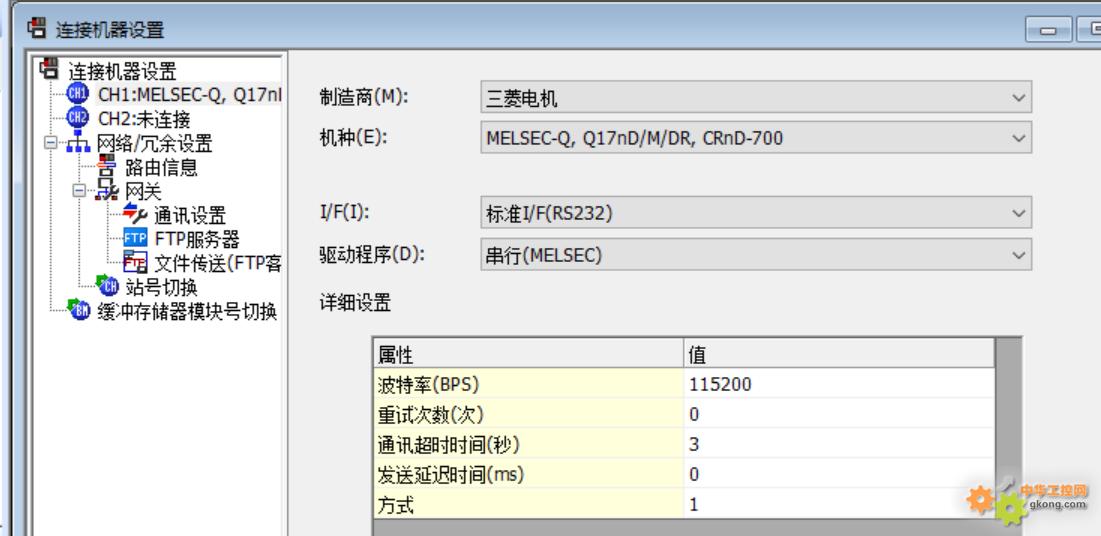Image resolution: width=1101 pixels, height=536 pixels.
Task: Click the 重试次数 value cell
Action: tap(839, 414)
